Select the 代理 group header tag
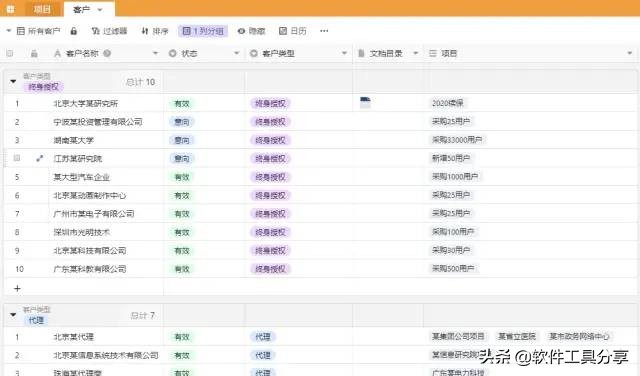 36,320
